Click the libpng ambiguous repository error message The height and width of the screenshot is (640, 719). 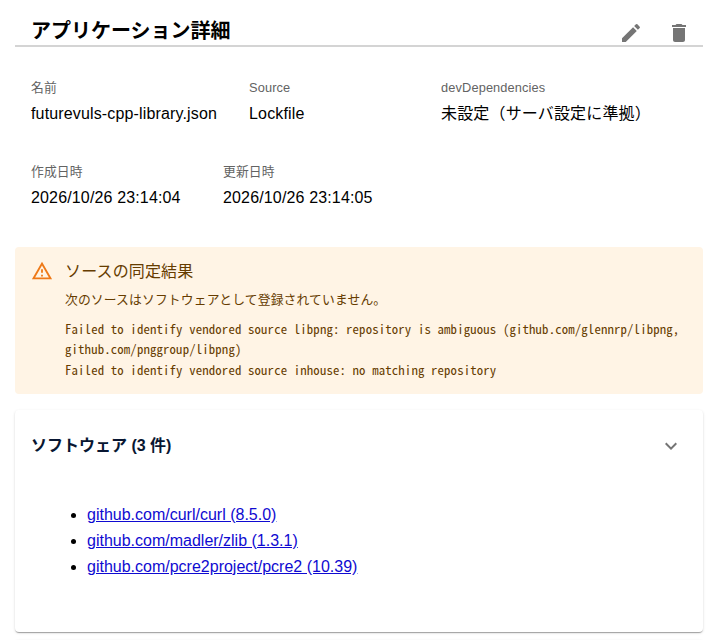click(x=371, y=340)
